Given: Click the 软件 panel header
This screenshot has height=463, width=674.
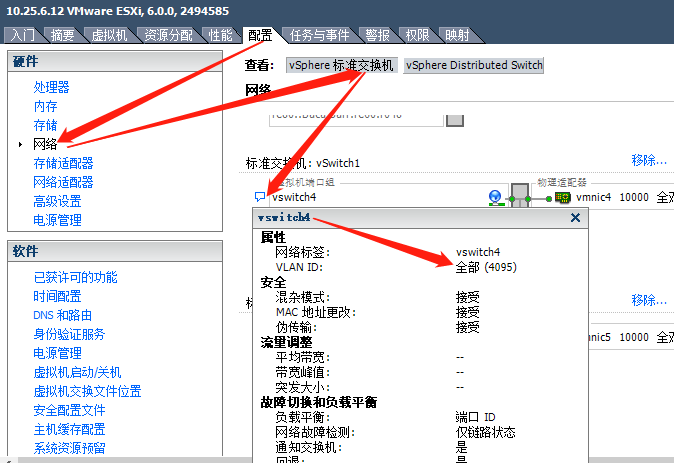Looking at the screenshot, I should click(x=115, y=251).
